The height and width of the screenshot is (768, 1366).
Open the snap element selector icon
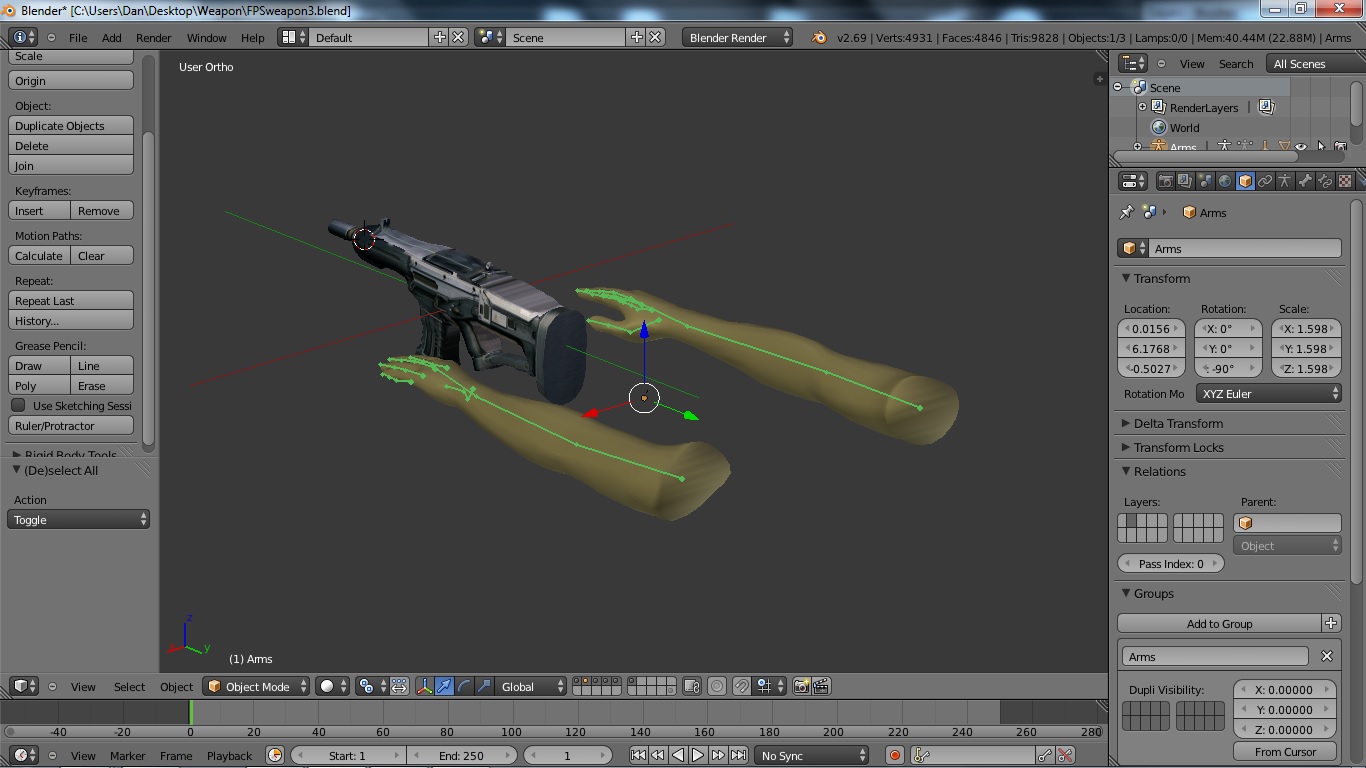tap(769, 686)
